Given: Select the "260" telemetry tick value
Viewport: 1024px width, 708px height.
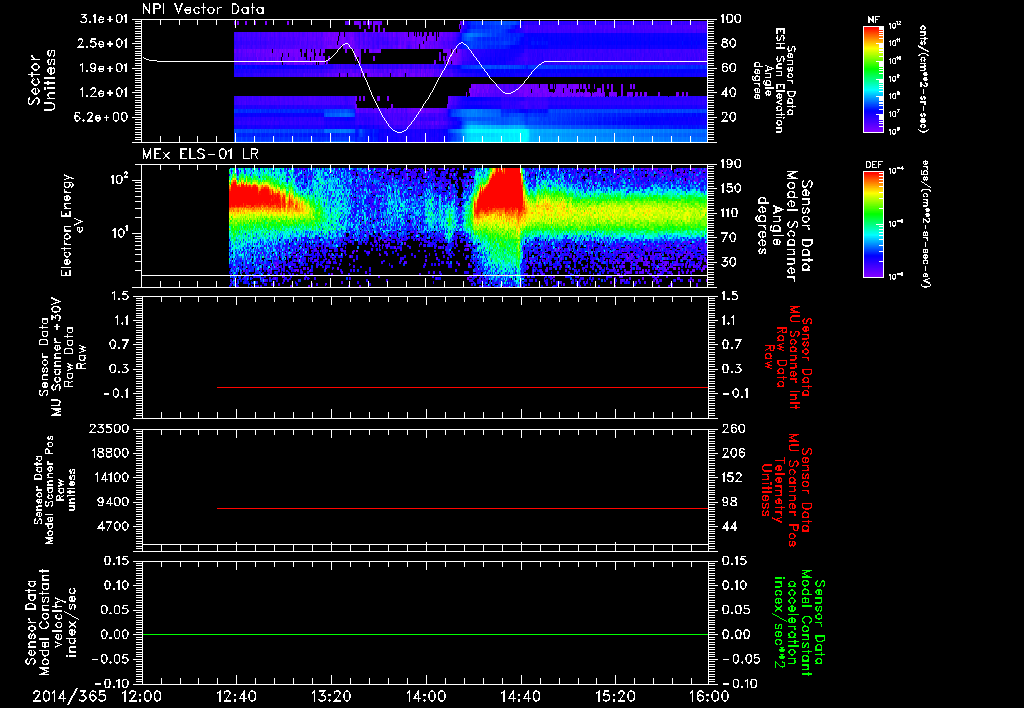Looking at the screenshot, I should (x=733, y=428).
